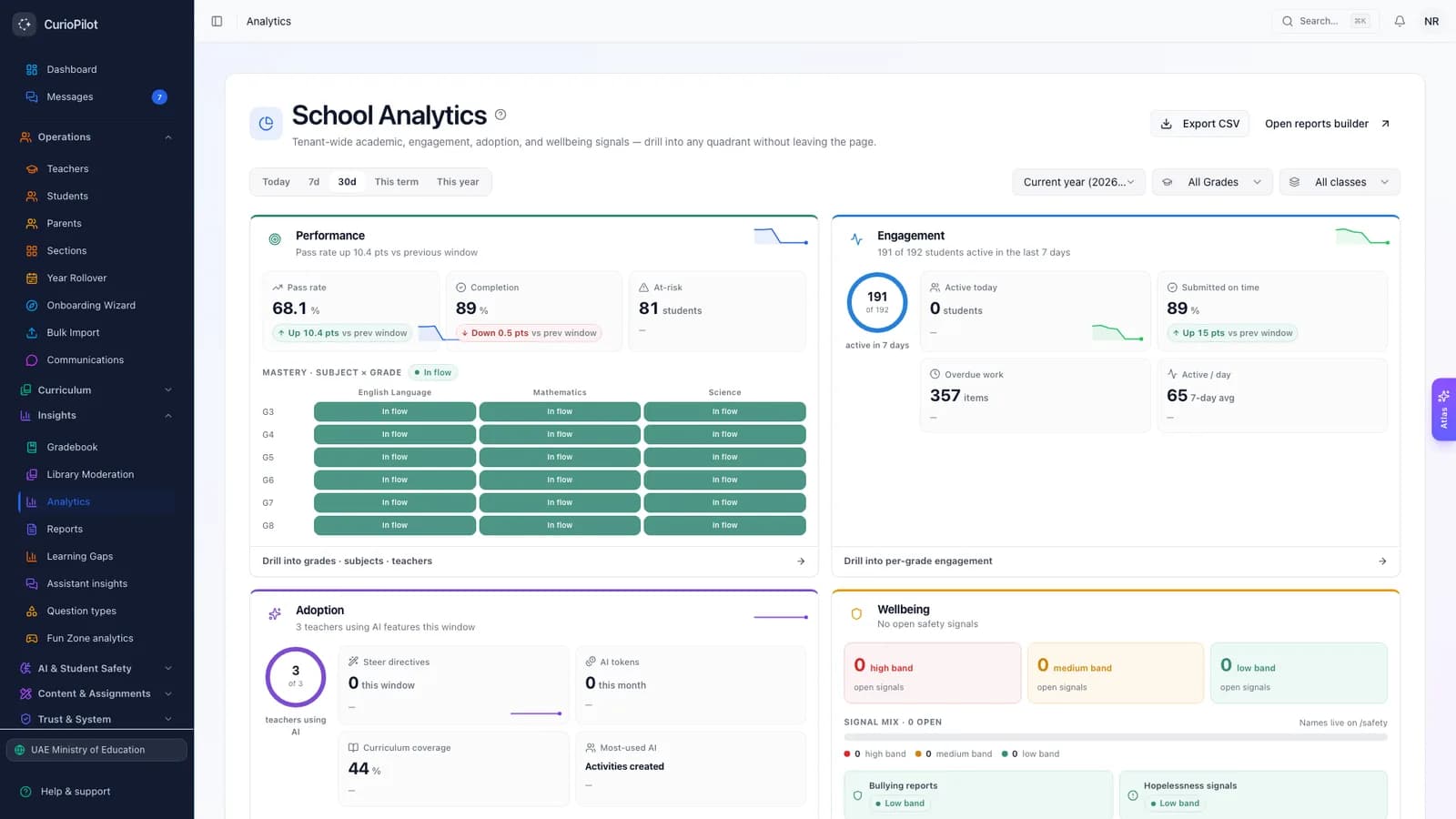This screenshot has height=819, width=1456.
Task: Click the search field
Action: point(1324,21)
